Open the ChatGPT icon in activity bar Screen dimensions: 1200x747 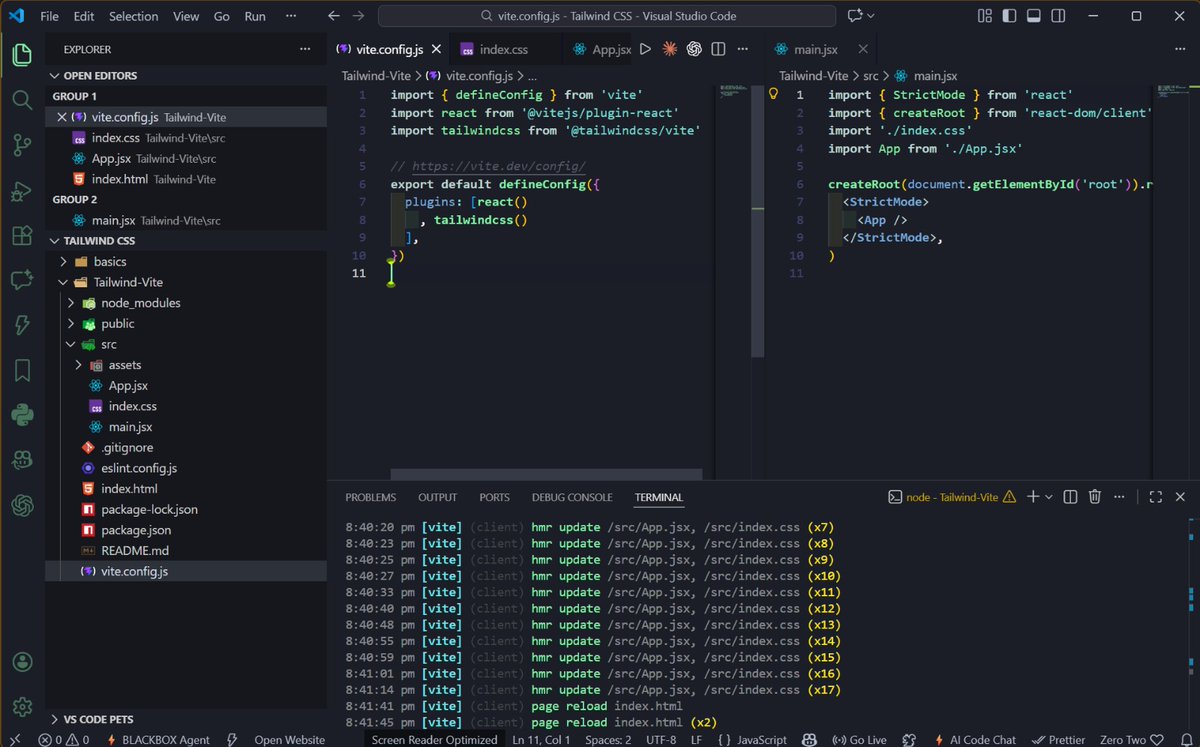(22, 506)
